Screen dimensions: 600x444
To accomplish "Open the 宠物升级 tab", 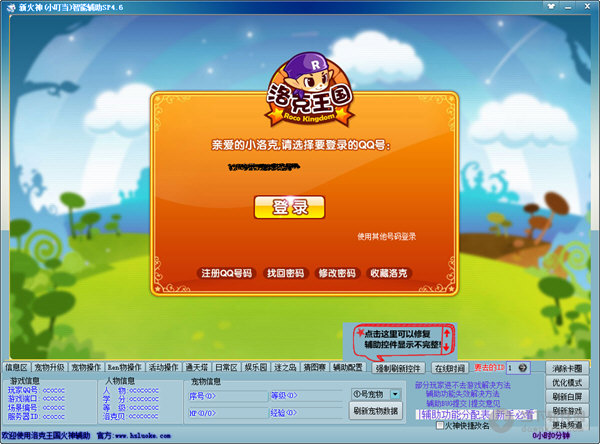I will (49, 367).
